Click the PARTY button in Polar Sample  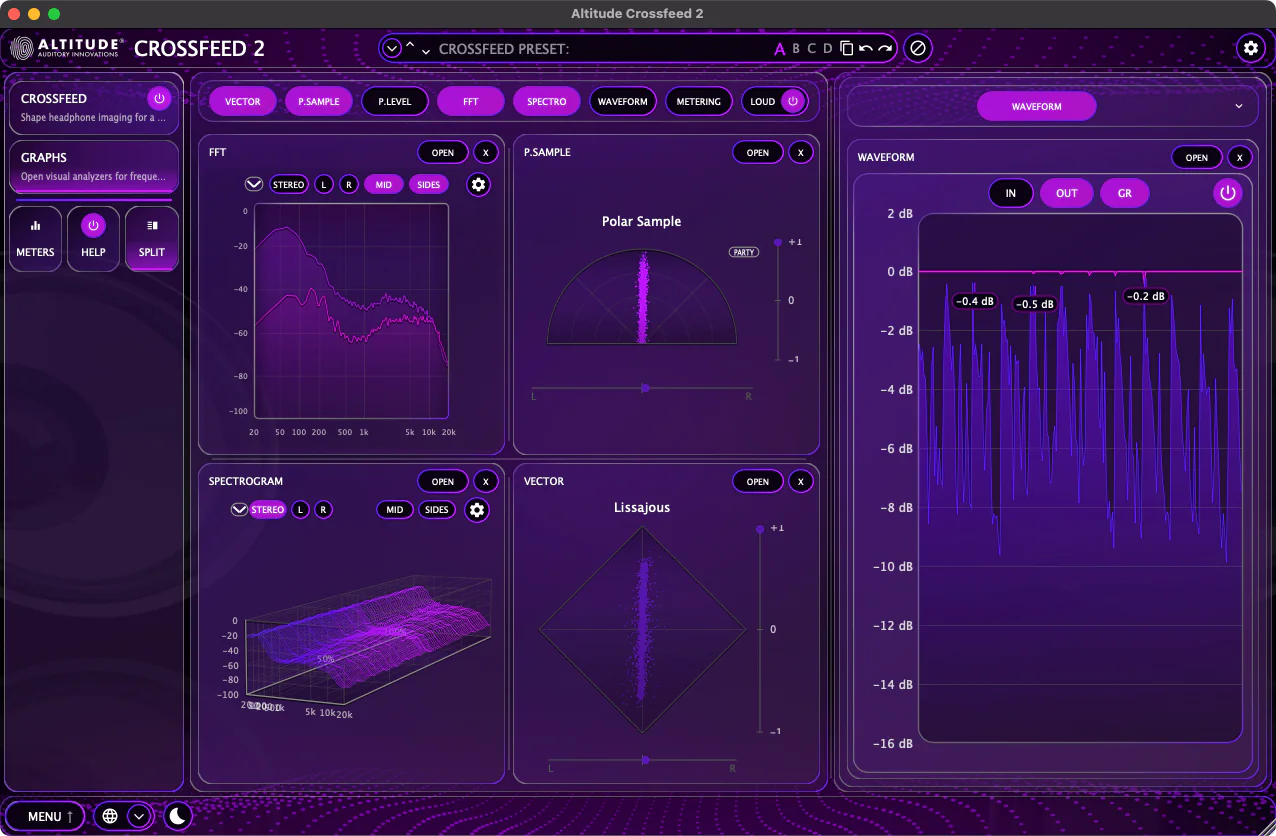(x=744, y=252)
